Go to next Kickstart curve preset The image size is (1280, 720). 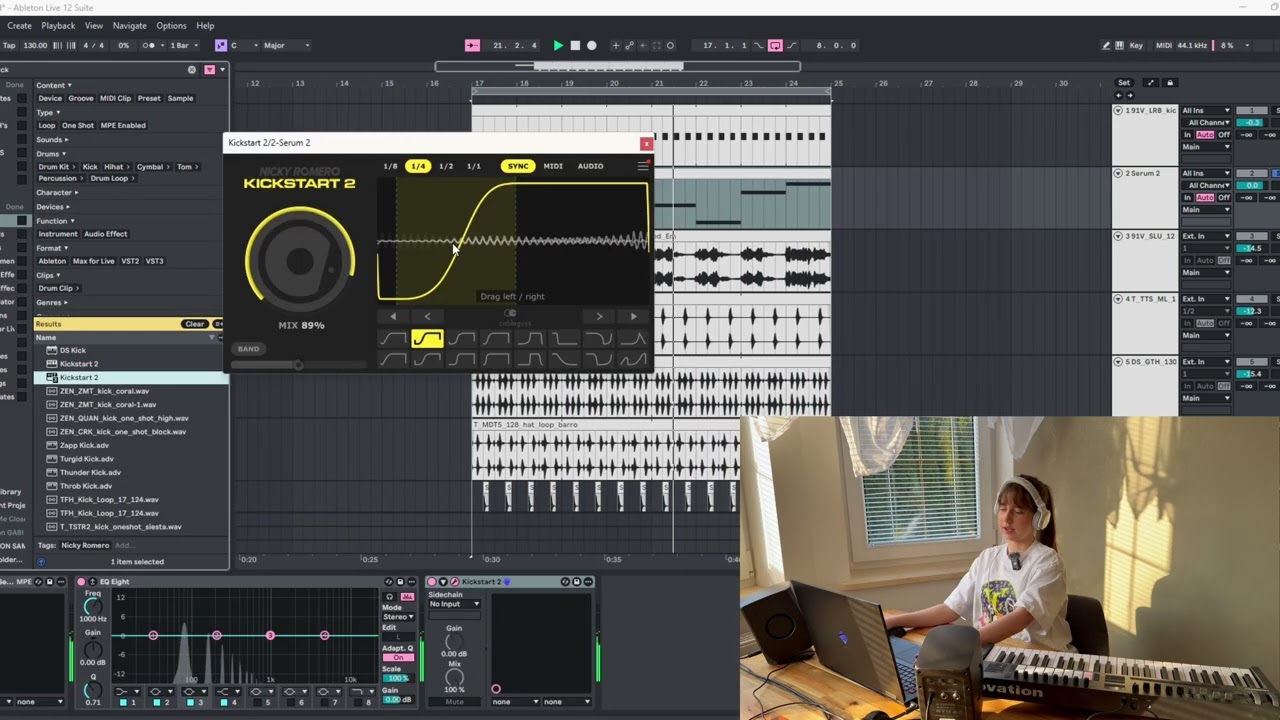[599, 316]
